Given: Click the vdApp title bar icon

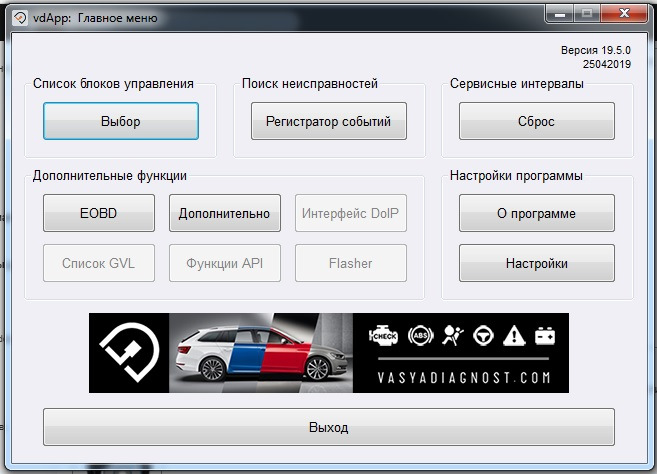Looking at the screenshot, I should tap(20, 18).
